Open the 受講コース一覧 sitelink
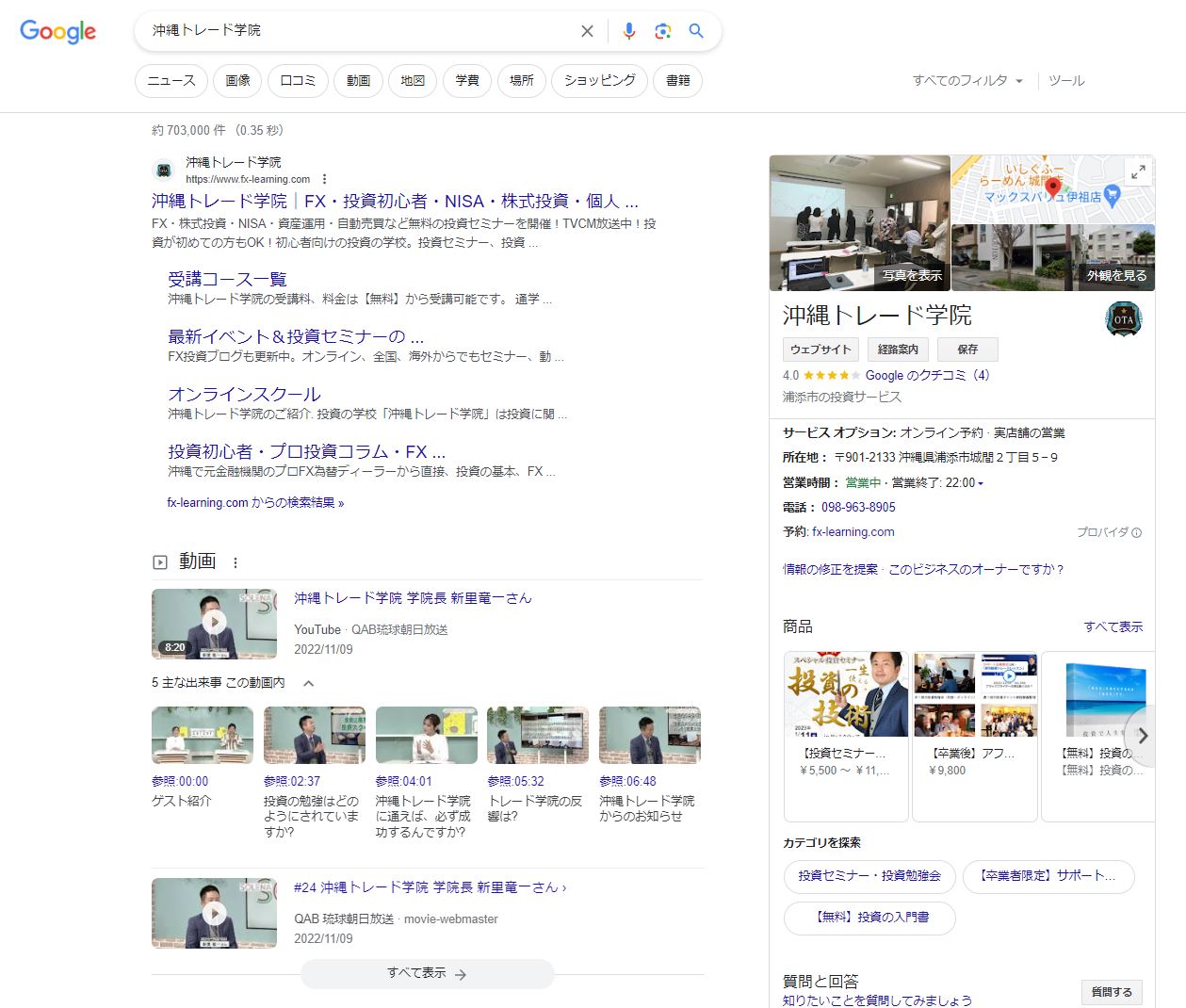 (227, 279)
